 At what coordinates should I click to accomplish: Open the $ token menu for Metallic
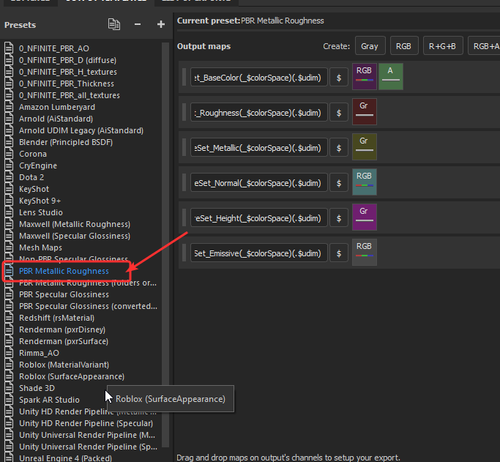(x=339, y=148)
